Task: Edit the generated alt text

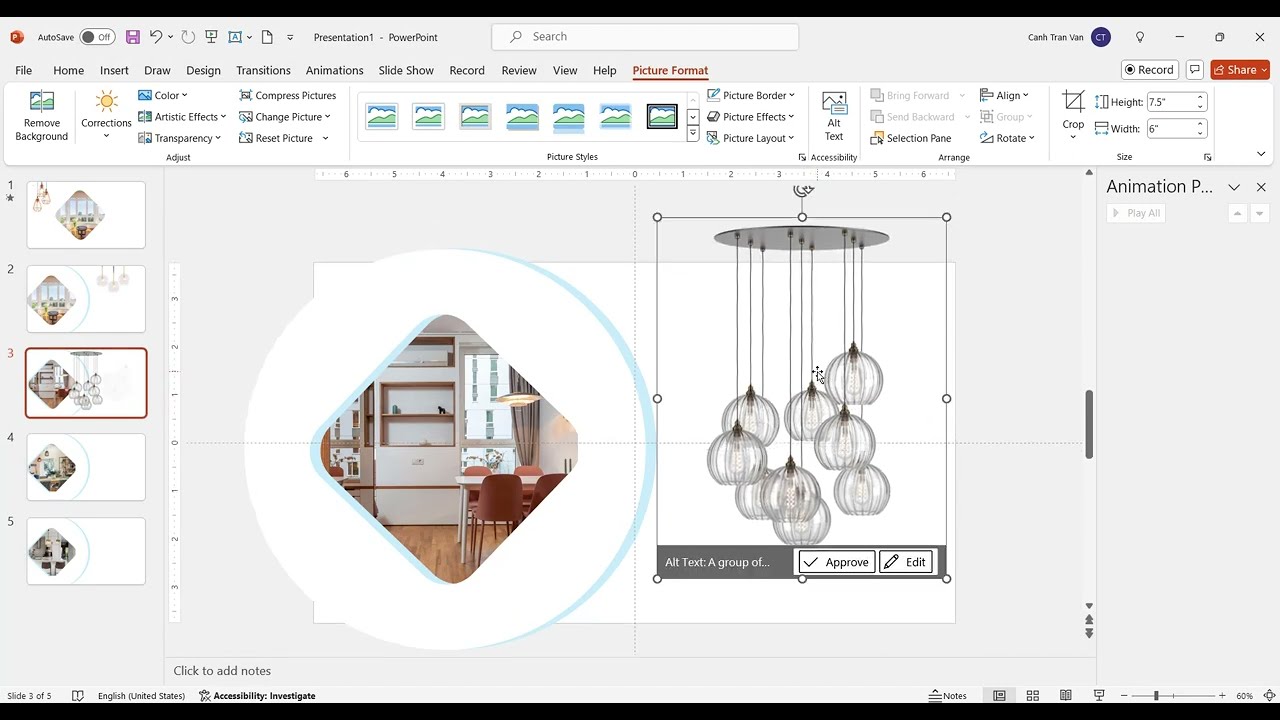Action: tap(906, 562)
